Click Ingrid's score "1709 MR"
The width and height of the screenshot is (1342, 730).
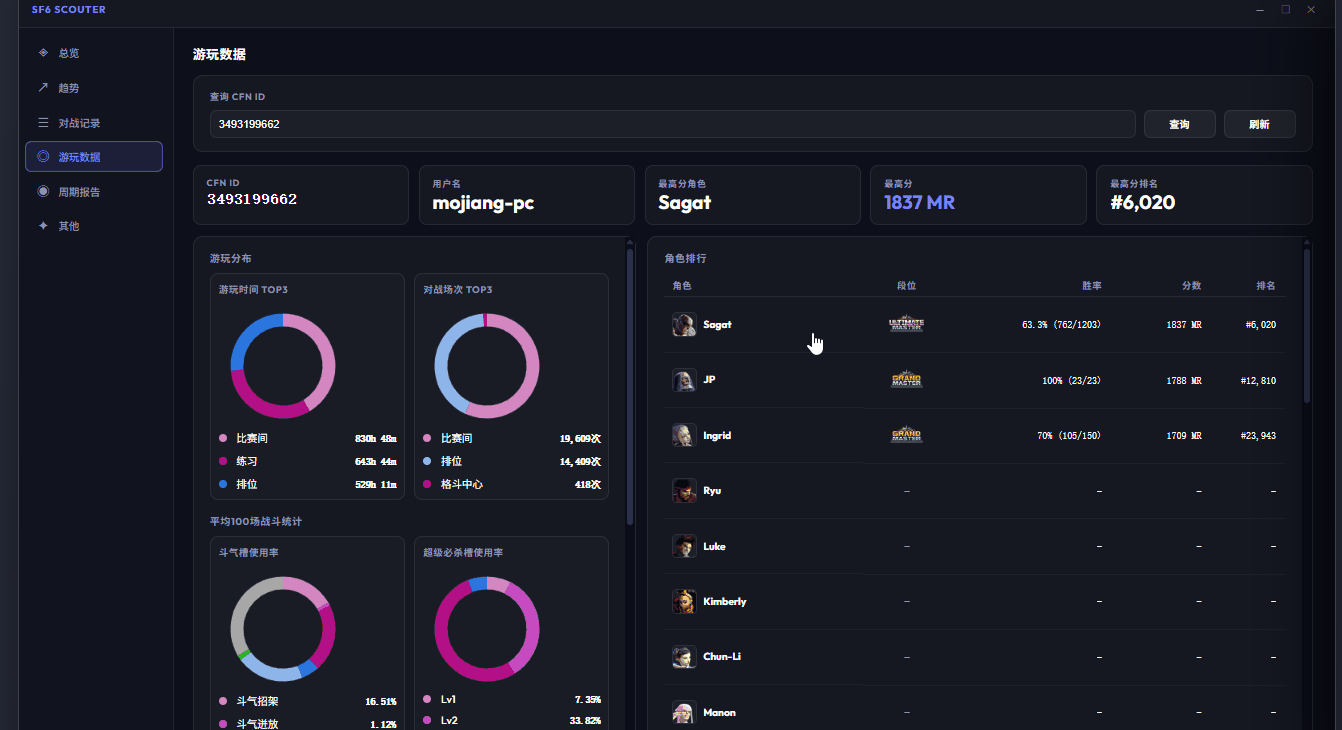(1184, 436)
